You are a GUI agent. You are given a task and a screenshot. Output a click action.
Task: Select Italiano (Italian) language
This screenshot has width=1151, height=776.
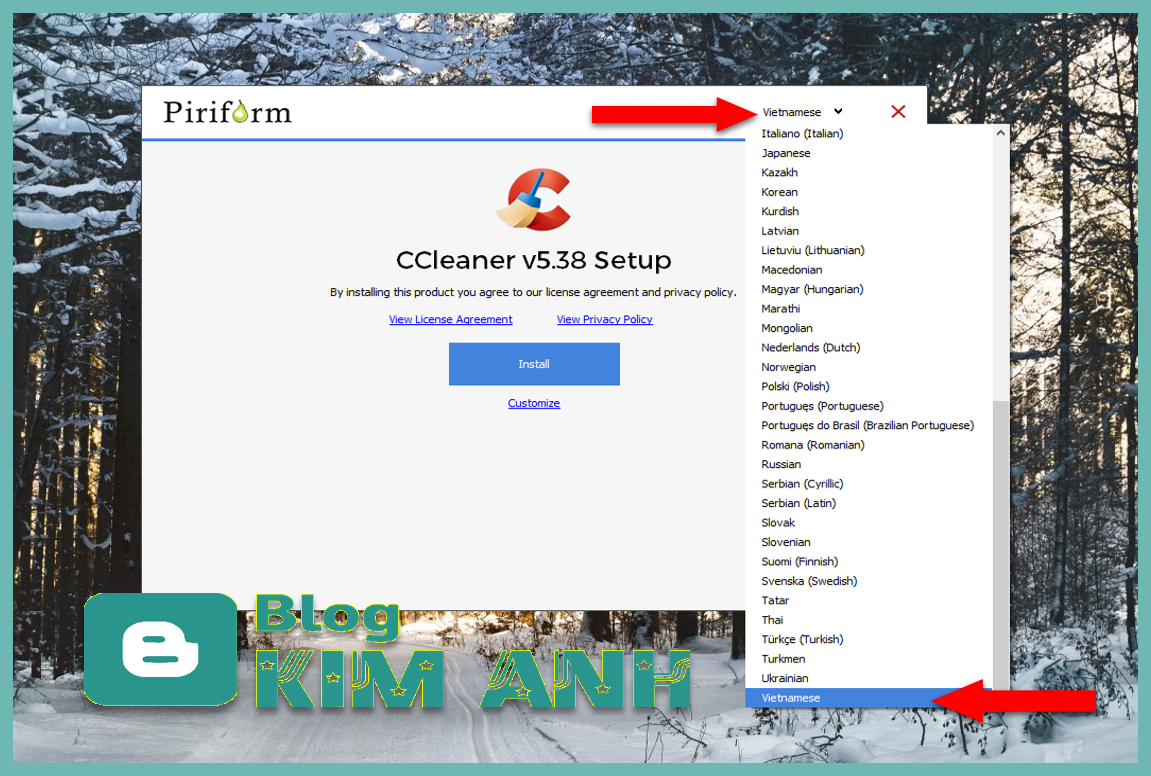pyautogui.click(x=869, y=134)
